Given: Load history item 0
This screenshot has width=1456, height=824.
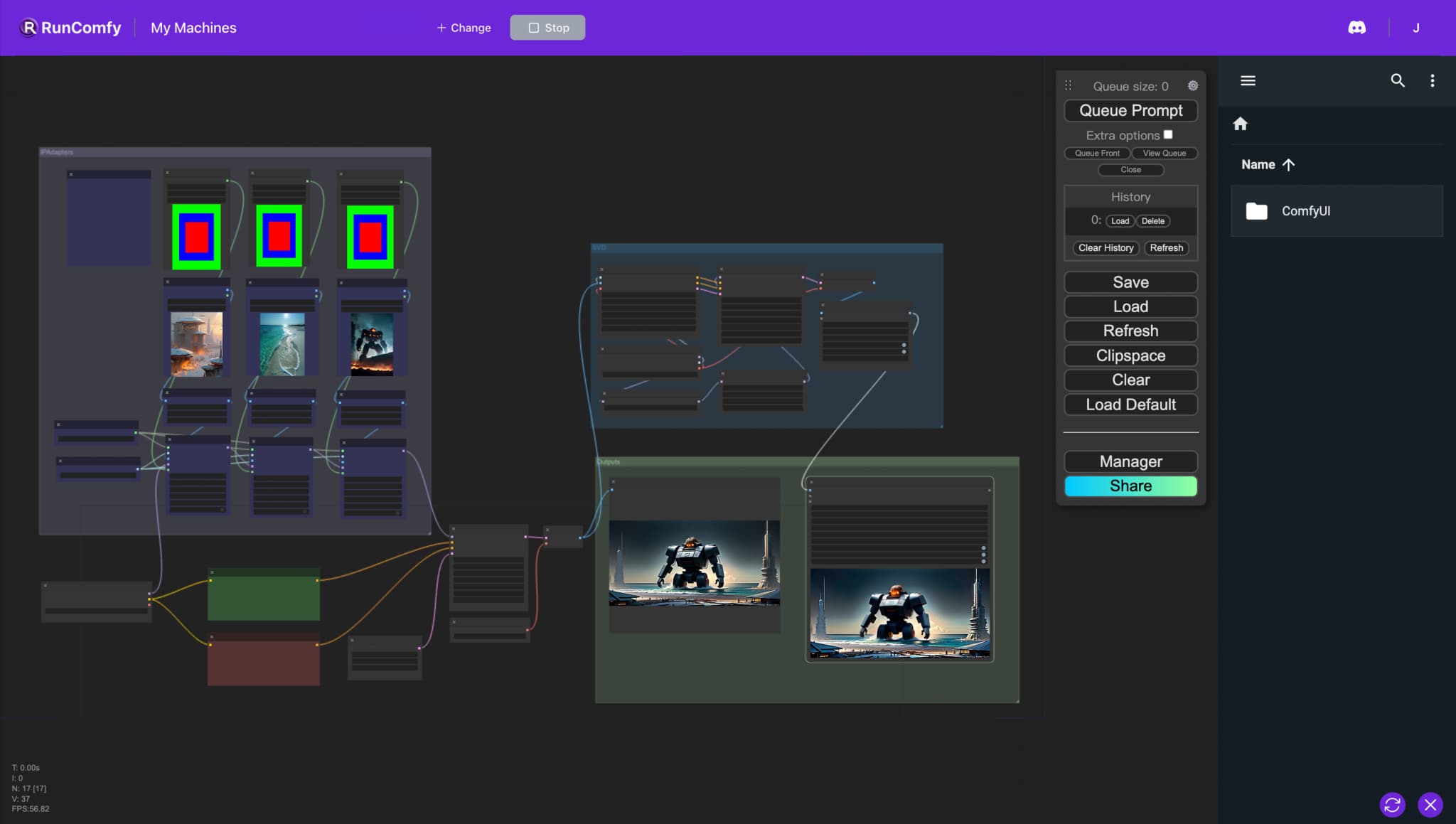Looking at the screenshot, I should click(1120, 221).
